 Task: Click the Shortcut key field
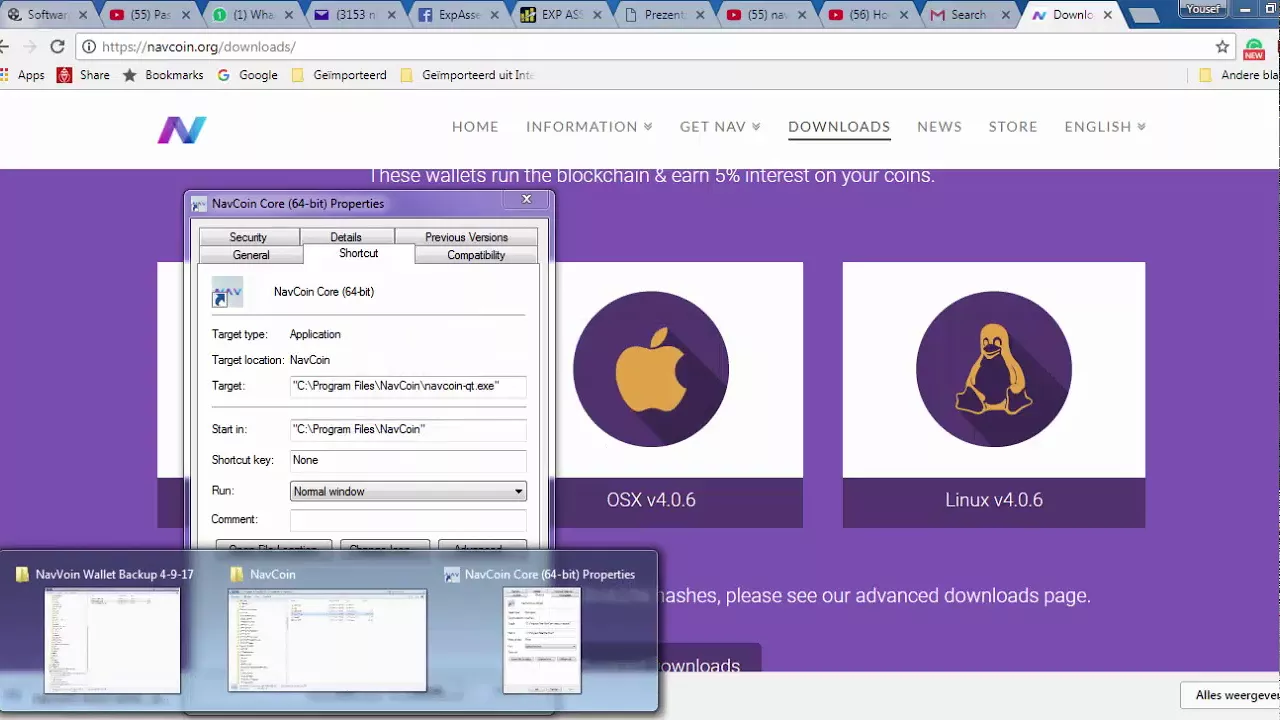click(x=408, y=460)
